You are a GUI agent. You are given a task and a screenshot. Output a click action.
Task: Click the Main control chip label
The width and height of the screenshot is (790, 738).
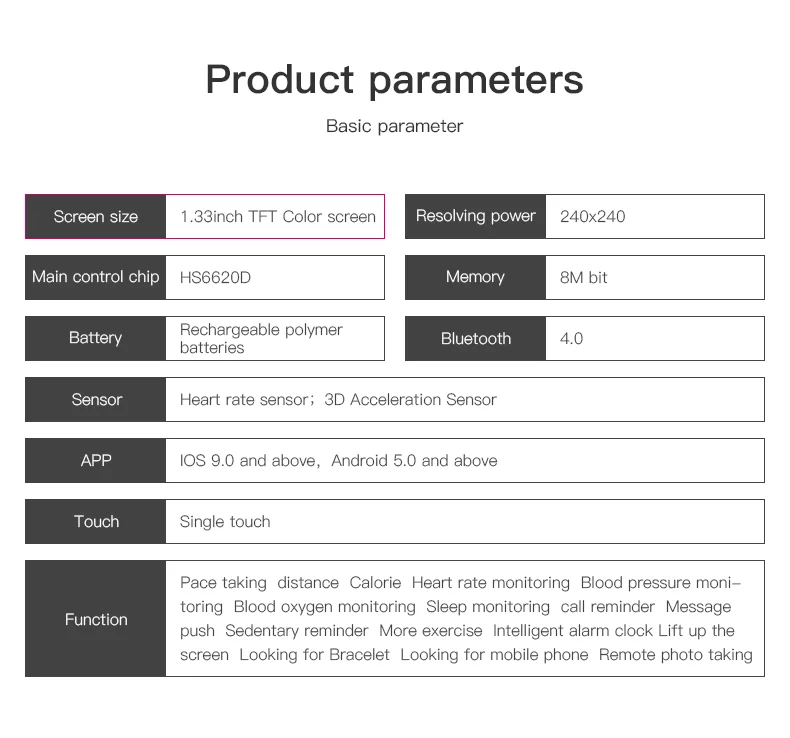tap(96, 278)
